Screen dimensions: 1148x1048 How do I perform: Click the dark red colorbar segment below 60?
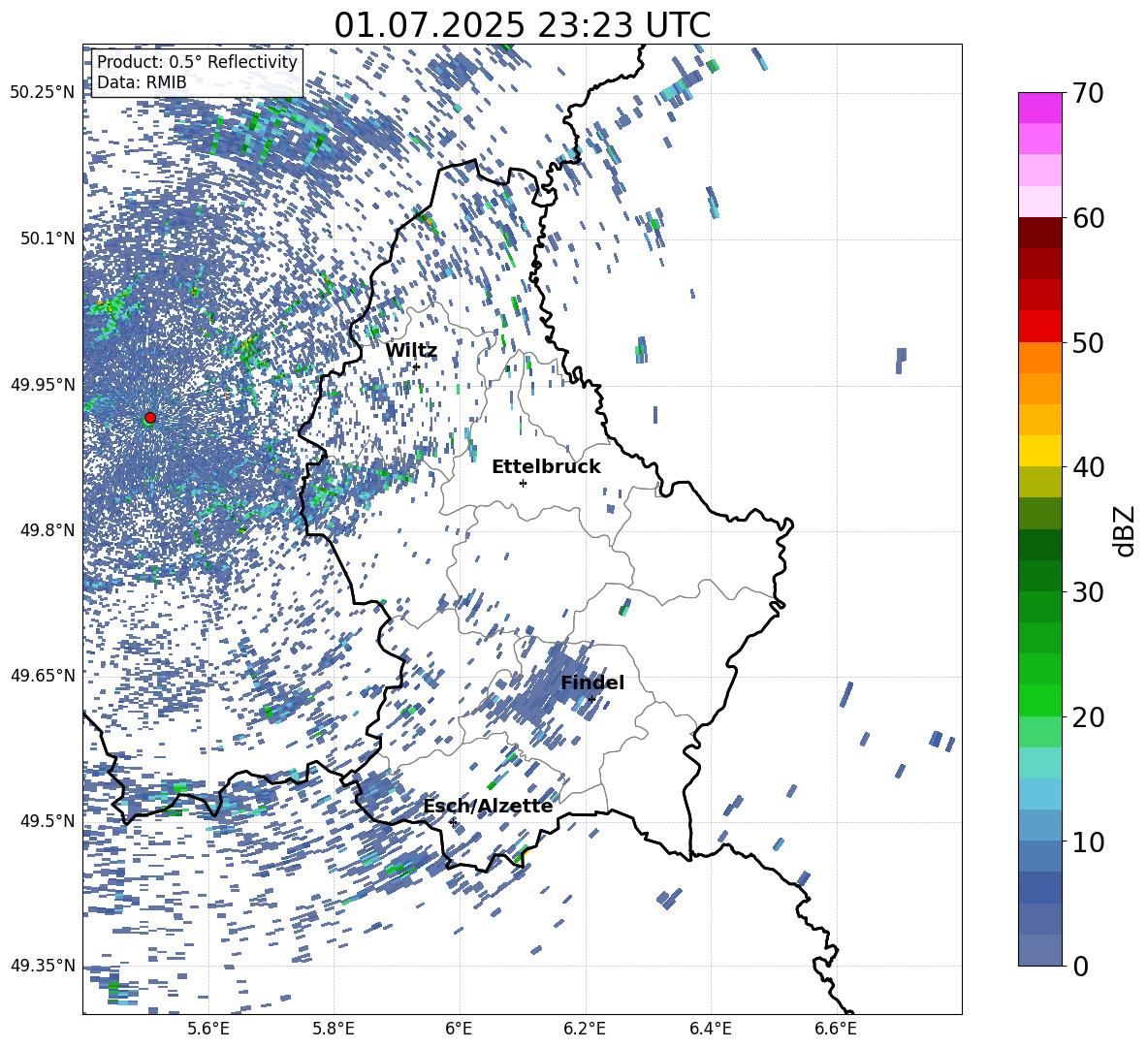pos(1039,233)
